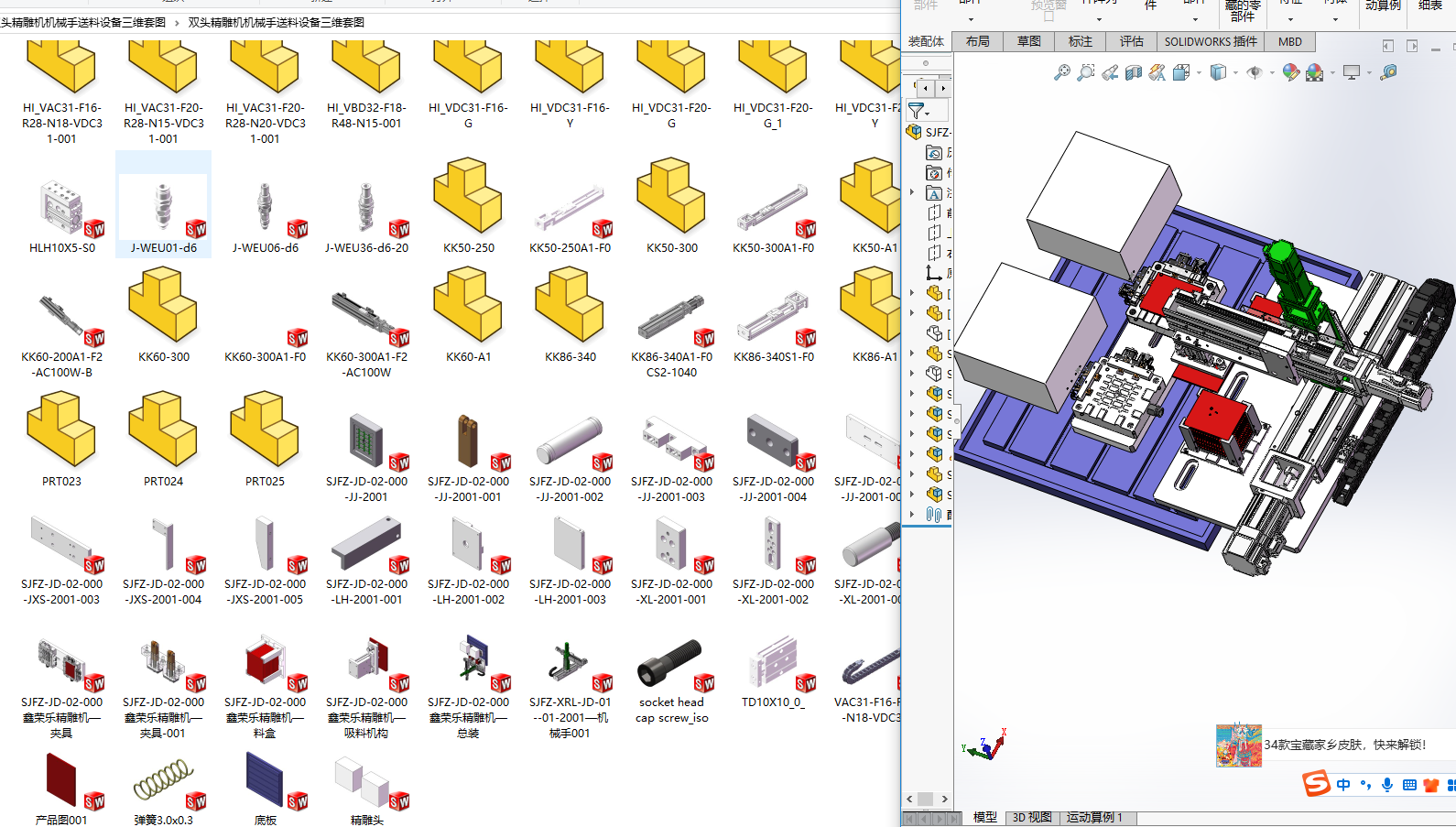Click the Edit Appearance color ball
1456x827 pixels.
[1291, 72]
